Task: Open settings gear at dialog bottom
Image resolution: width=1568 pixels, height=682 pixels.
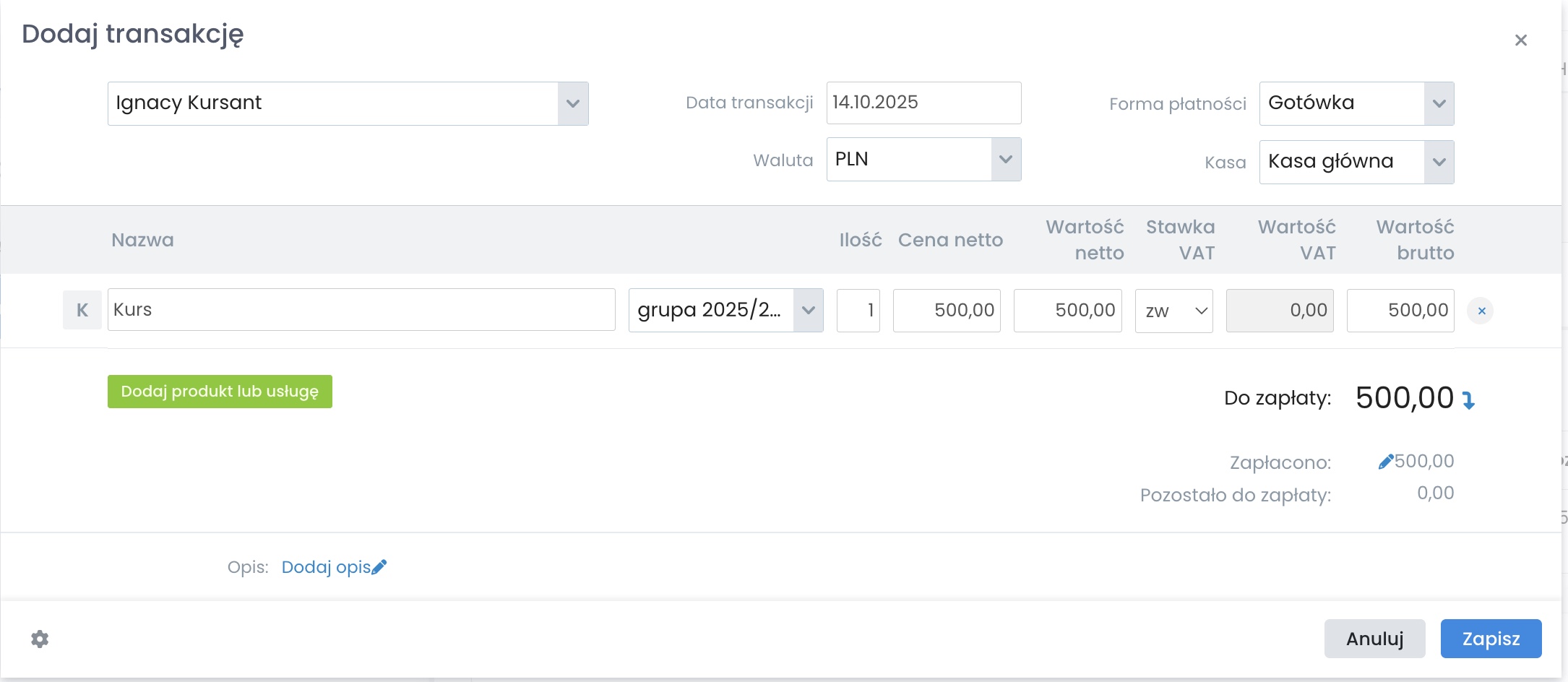Action: (40, 639)
